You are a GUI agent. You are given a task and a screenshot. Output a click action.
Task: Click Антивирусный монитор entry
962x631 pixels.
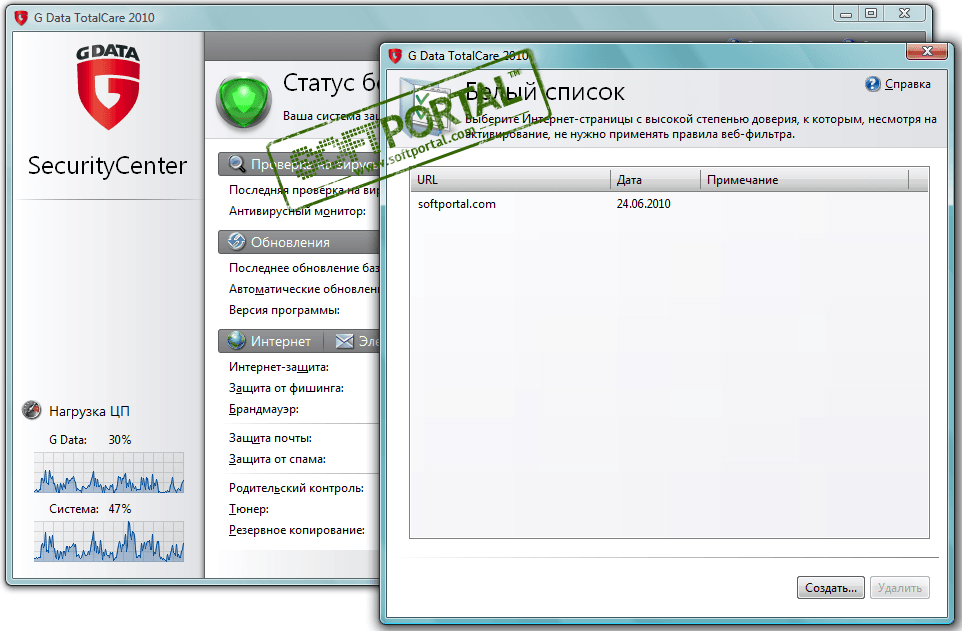click(x=297, y=211)
